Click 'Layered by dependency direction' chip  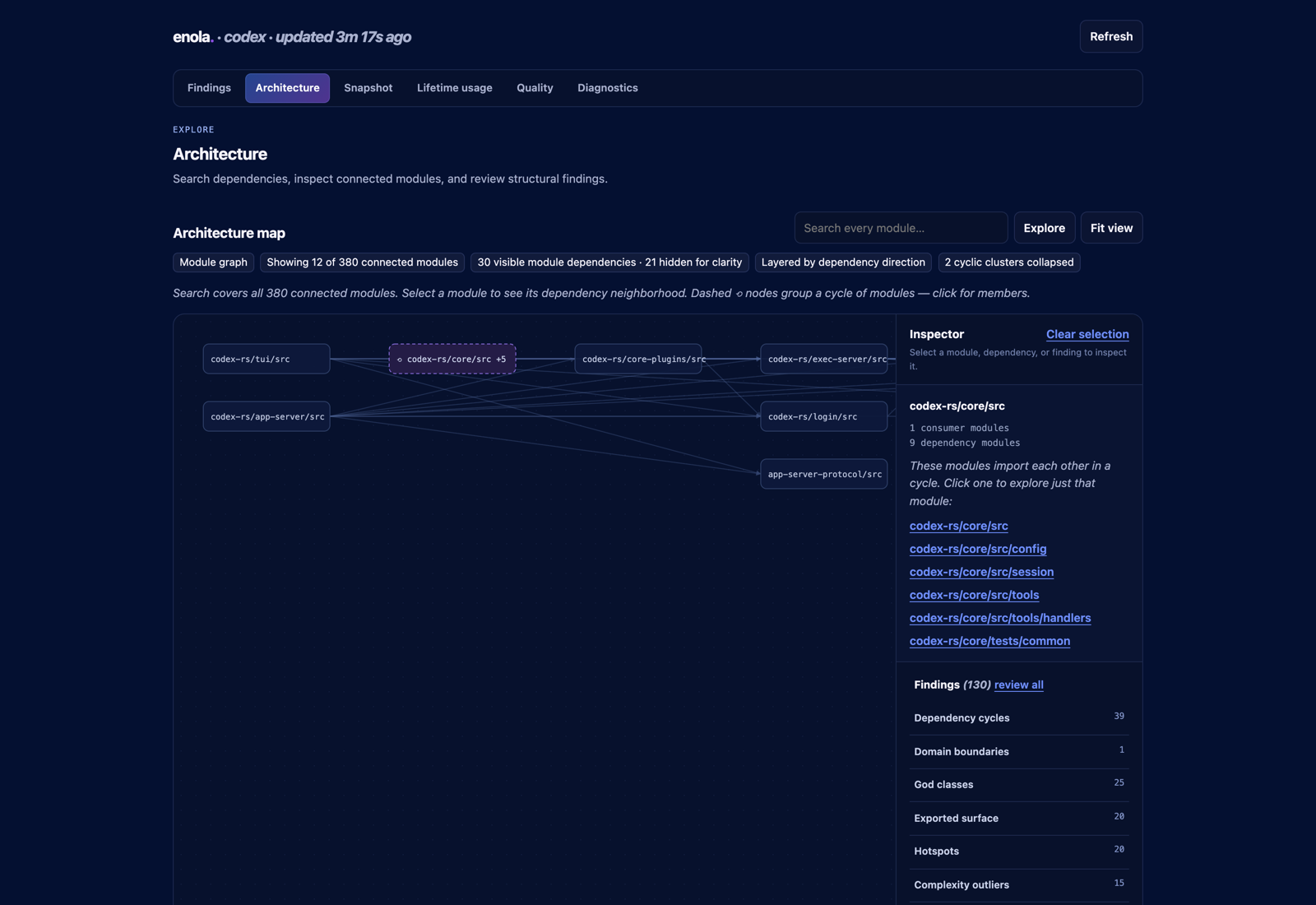click(x=843, y=262)
